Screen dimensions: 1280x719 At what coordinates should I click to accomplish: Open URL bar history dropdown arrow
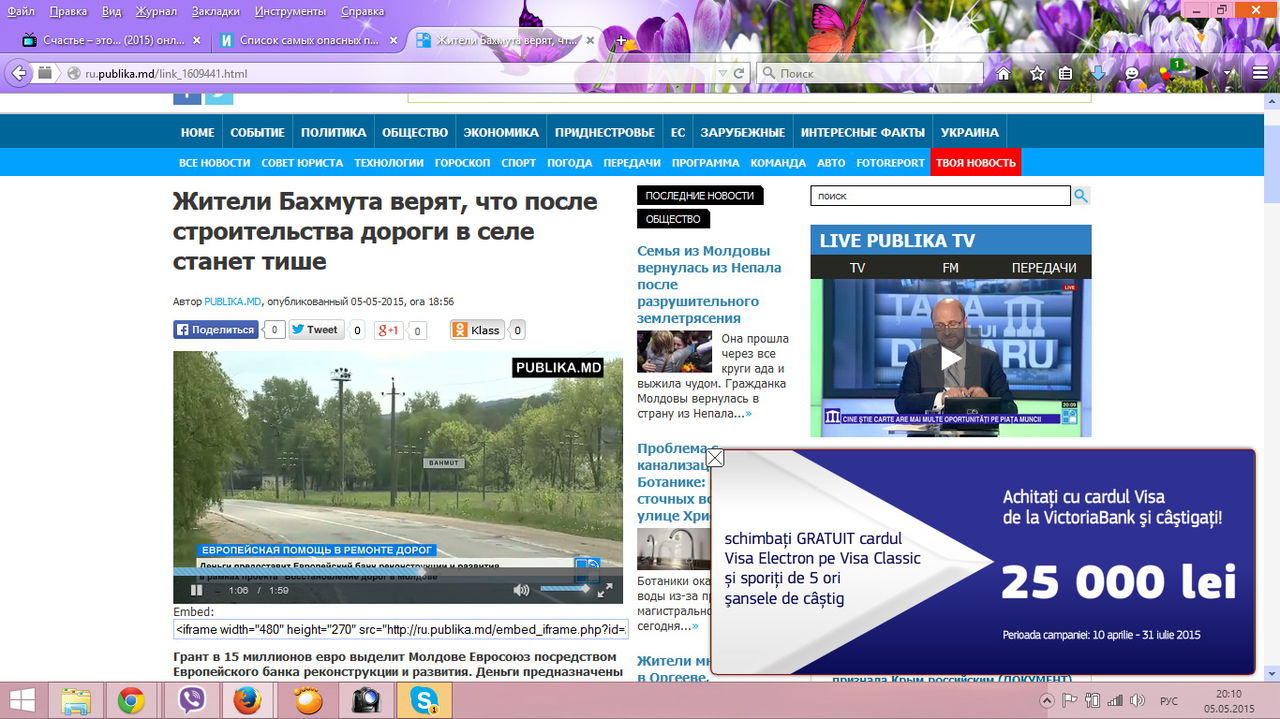pyautogui.click(x=723, y=73)
